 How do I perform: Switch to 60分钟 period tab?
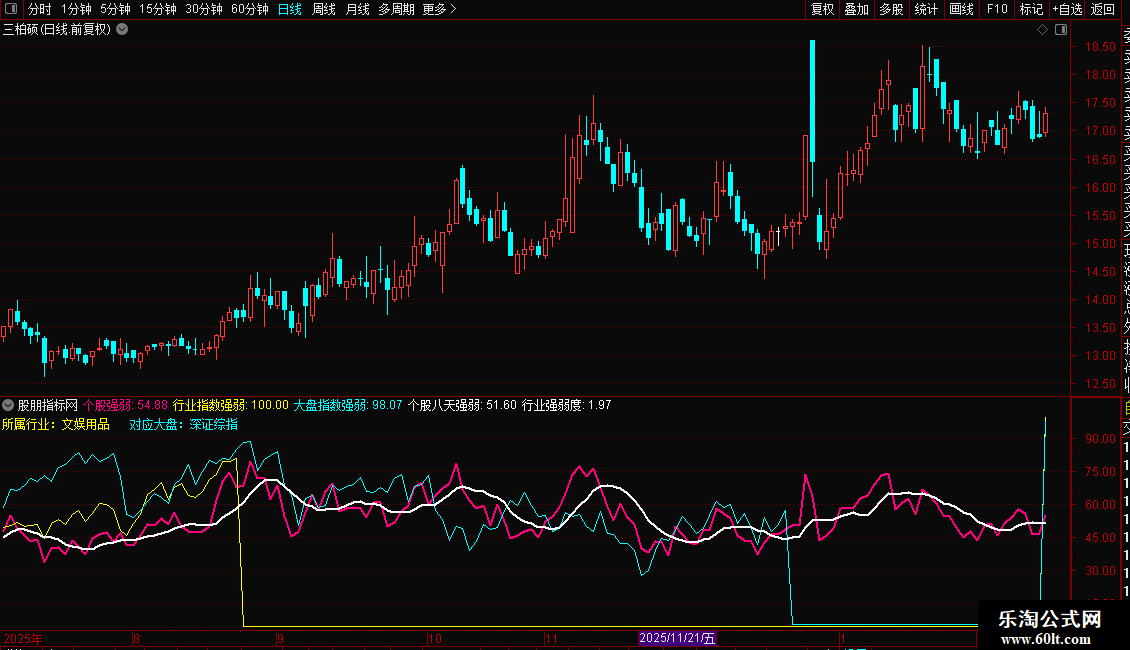[x=249, y=9]
